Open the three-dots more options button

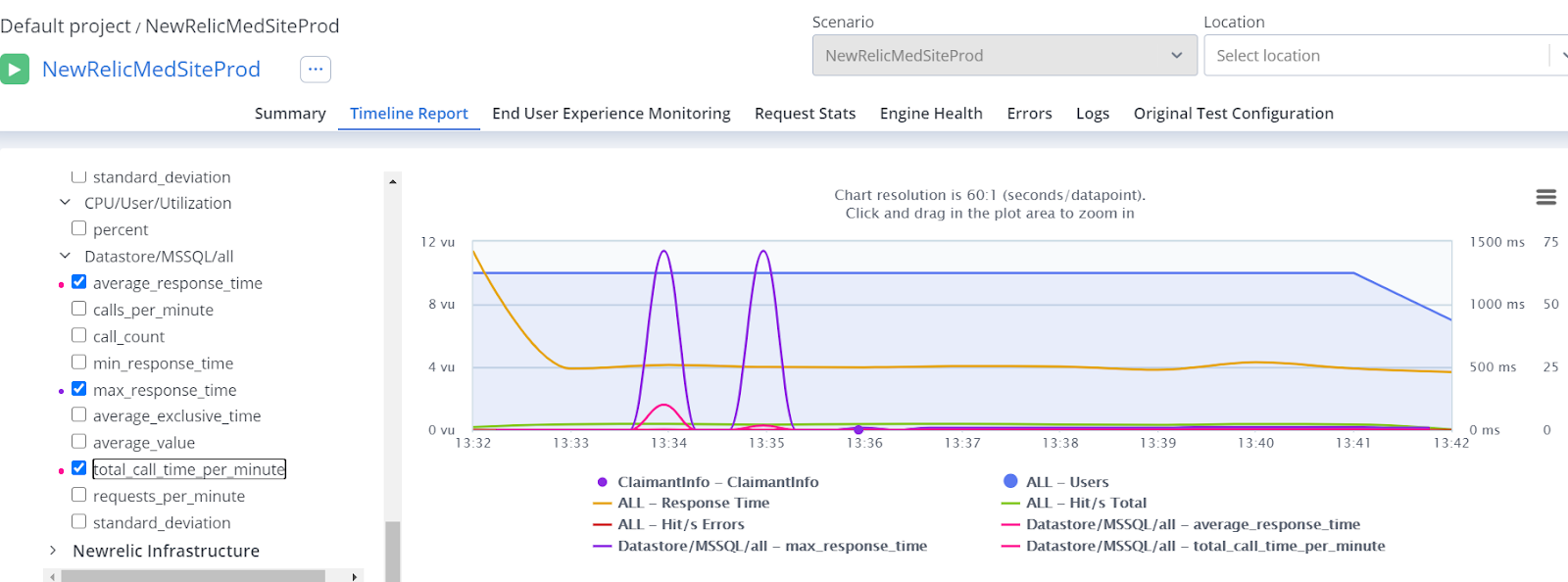click(316, 70)
